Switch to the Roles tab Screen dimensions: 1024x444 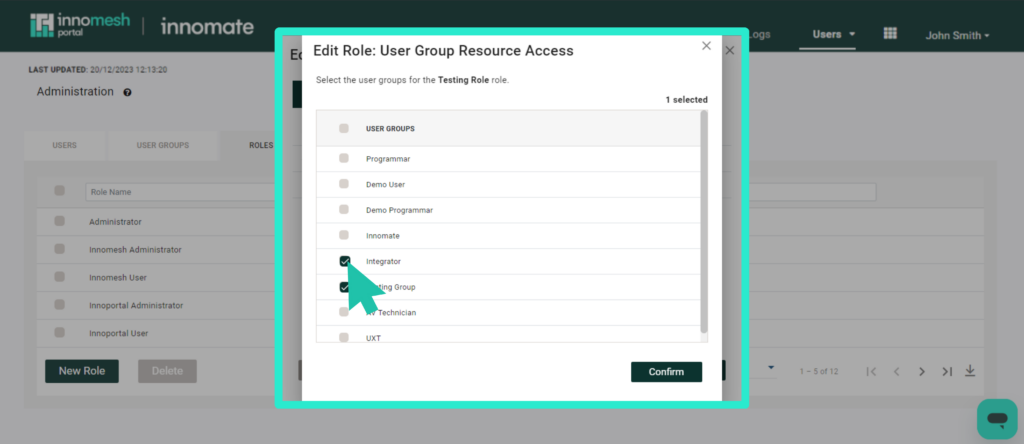click(261, 145)
